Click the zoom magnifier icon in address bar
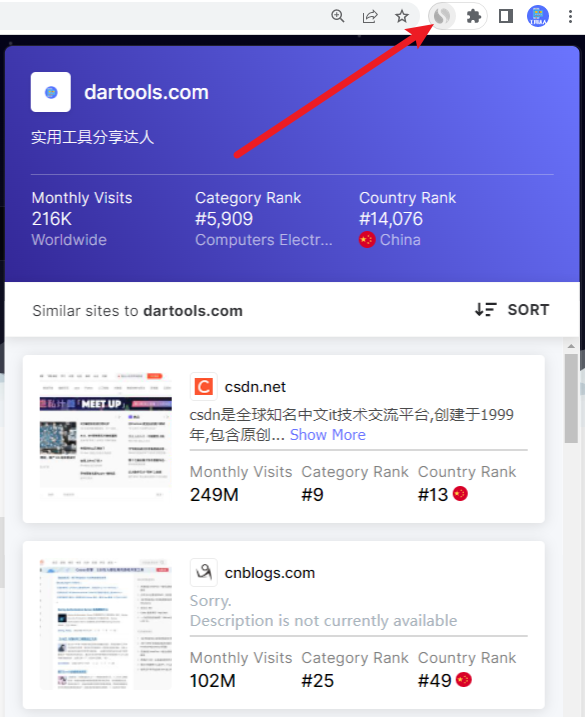This screenshot has width=585, height=717. tap(338, 16)
